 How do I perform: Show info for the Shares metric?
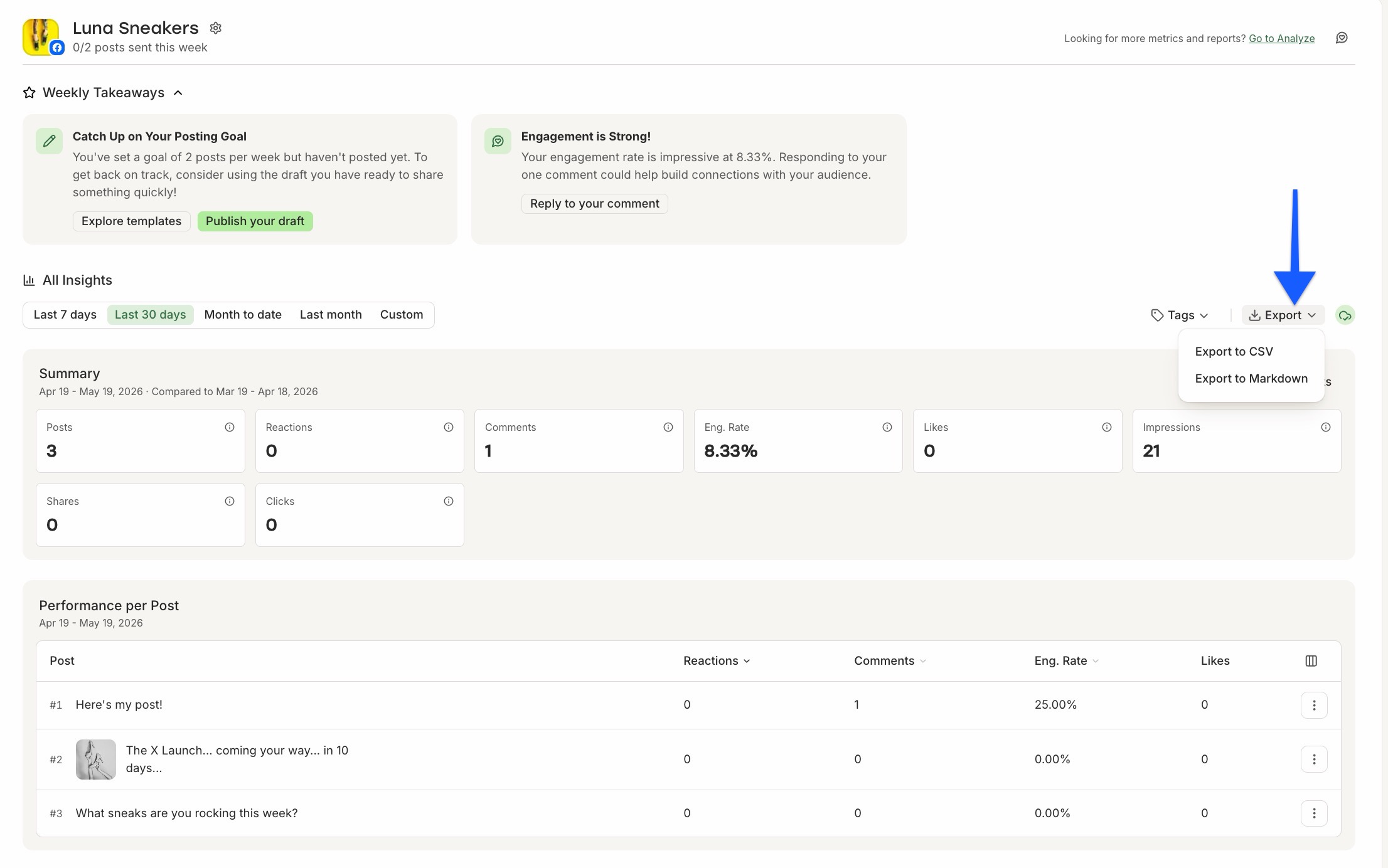pyautogui.click(x=230, y=501)
